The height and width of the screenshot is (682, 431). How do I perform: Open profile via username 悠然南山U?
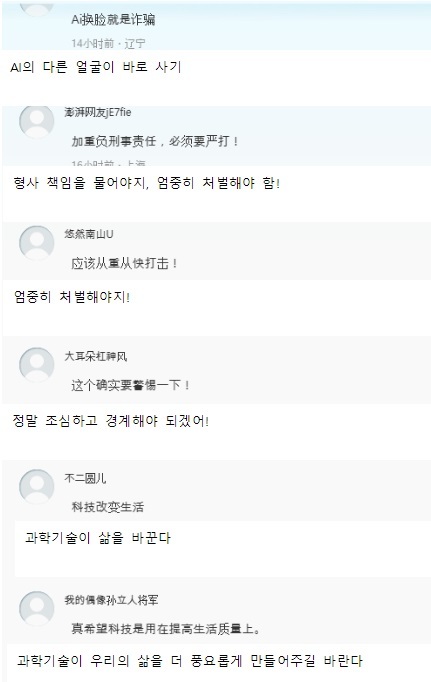point(89,234)
